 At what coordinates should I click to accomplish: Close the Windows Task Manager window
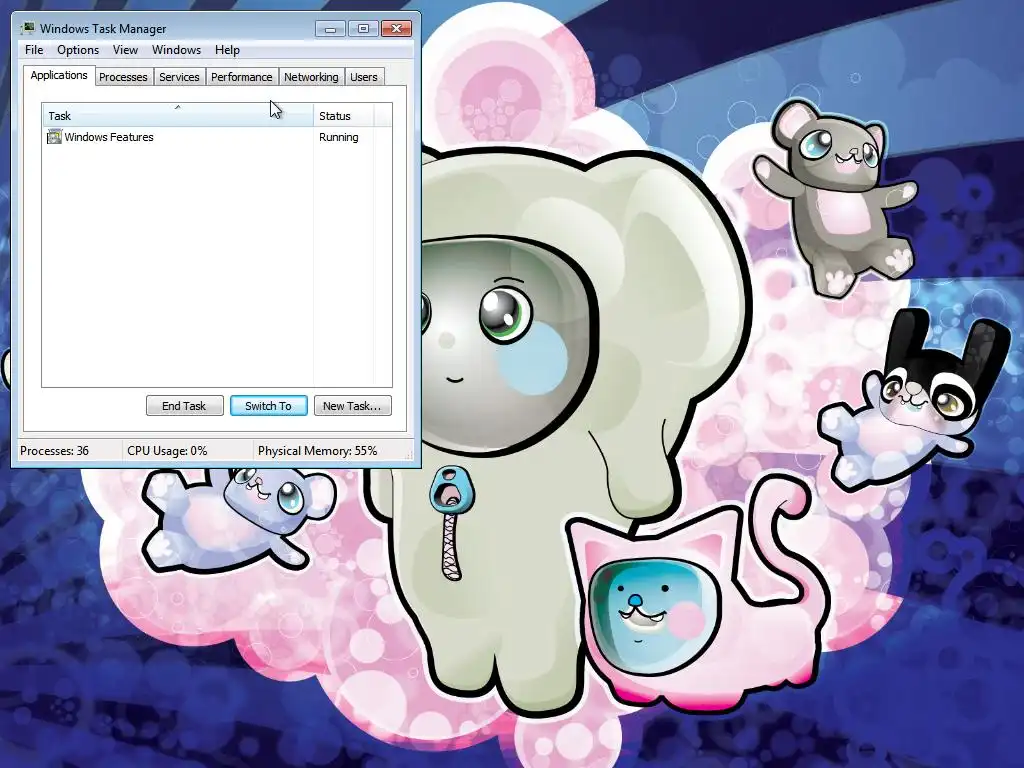[396, 28]
